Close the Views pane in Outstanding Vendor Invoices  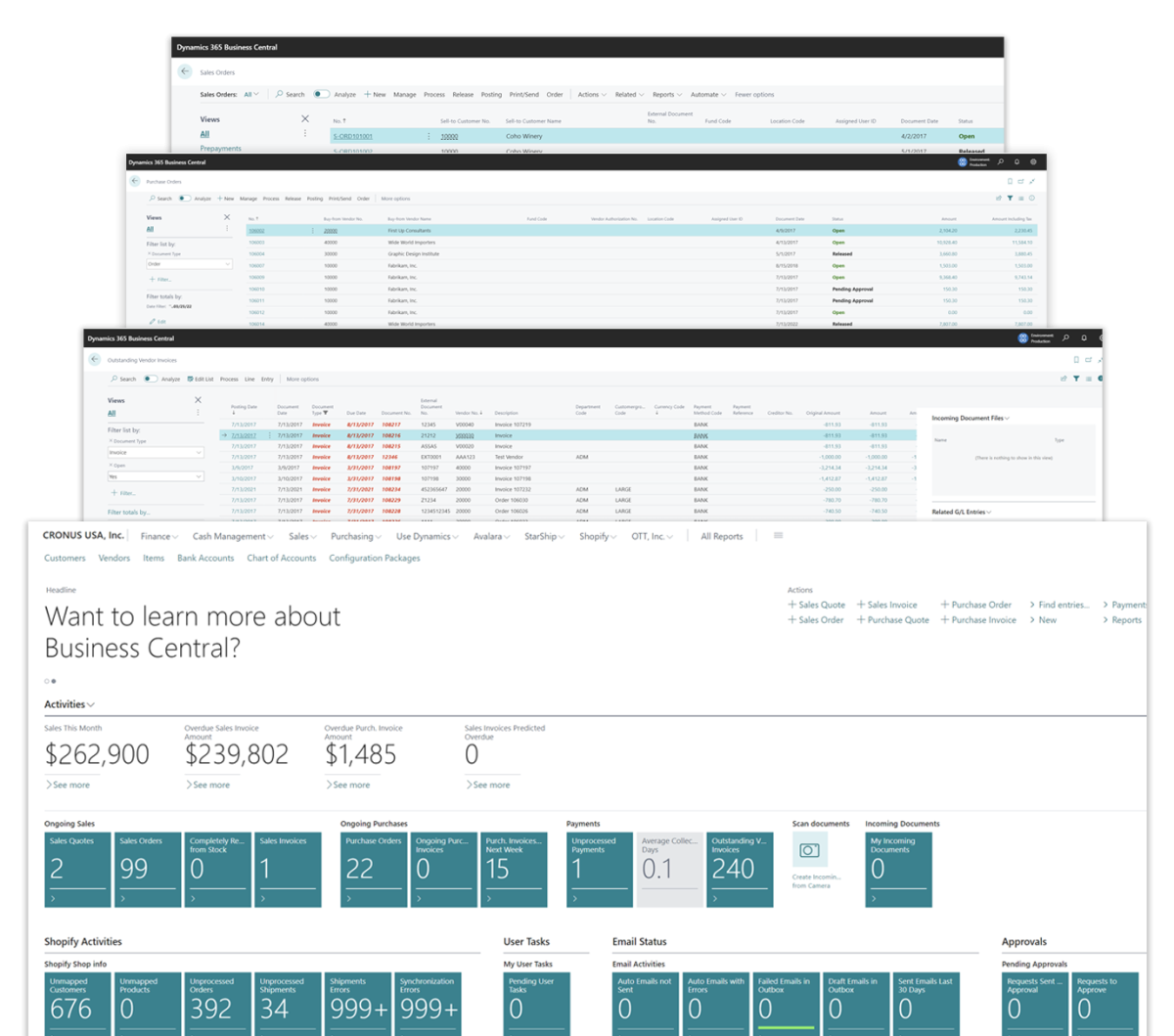coord(198,400)
